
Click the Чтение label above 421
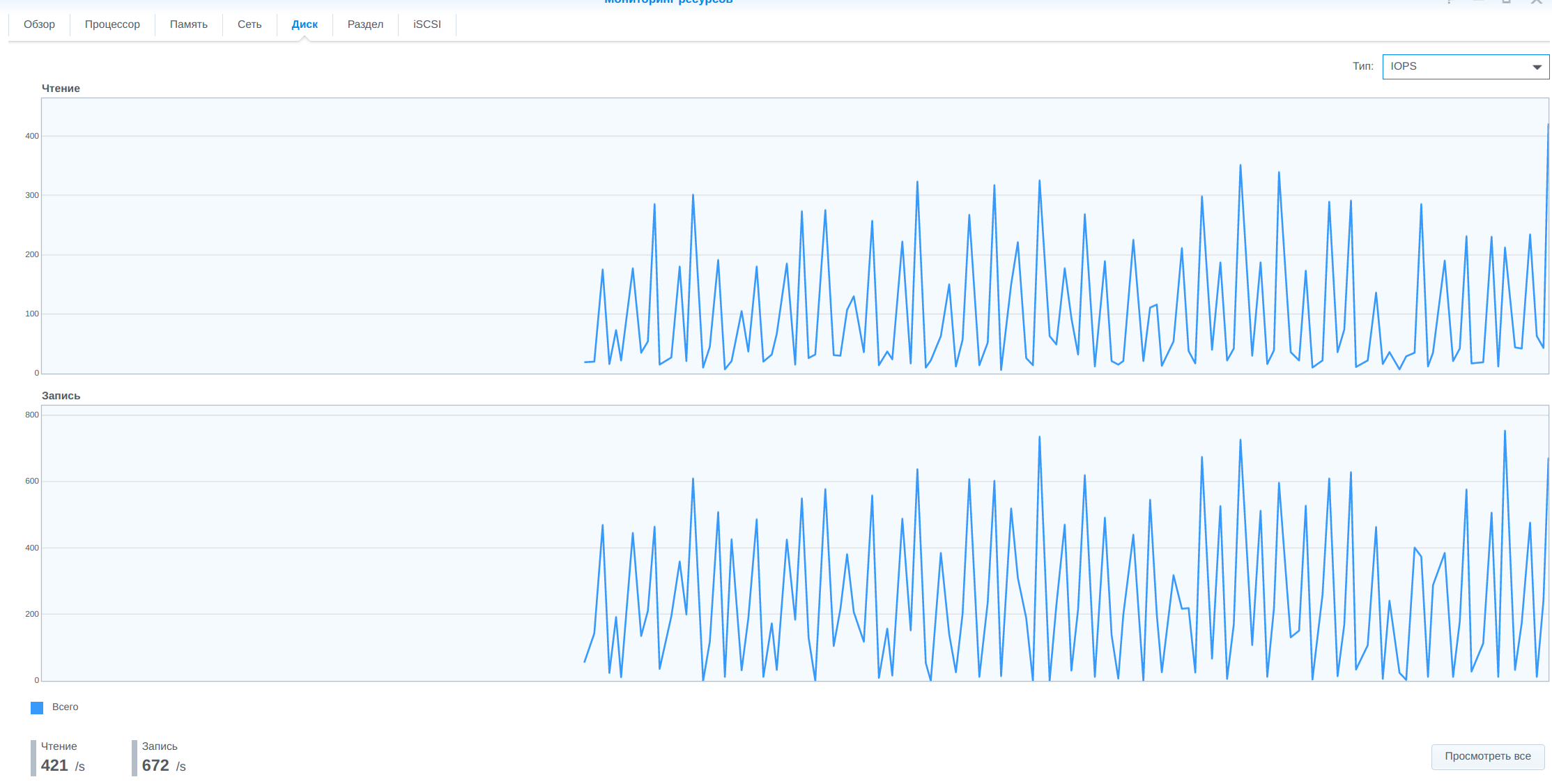[59, 746]
